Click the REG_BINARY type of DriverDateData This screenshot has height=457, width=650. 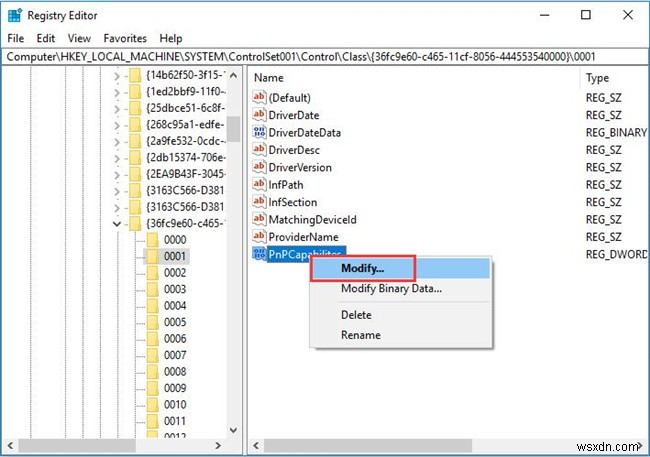tap(616, 132)
